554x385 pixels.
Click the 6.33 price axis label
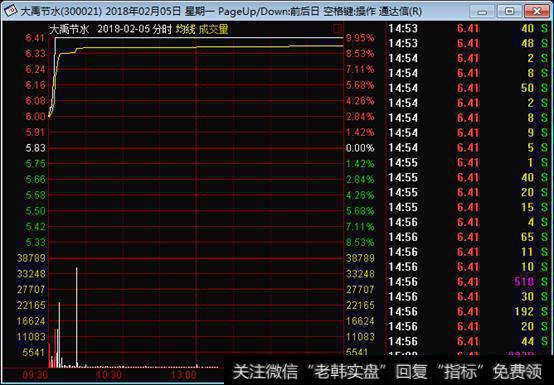click(x=36, y=54)
